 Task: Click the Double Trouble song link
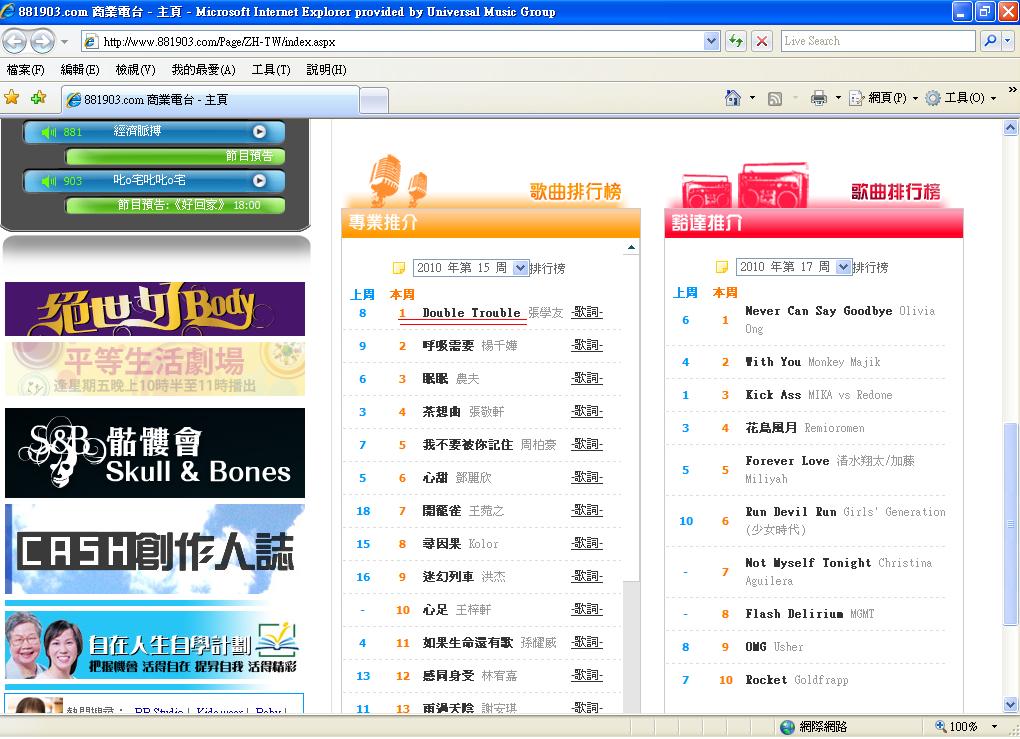coord(471,313)
